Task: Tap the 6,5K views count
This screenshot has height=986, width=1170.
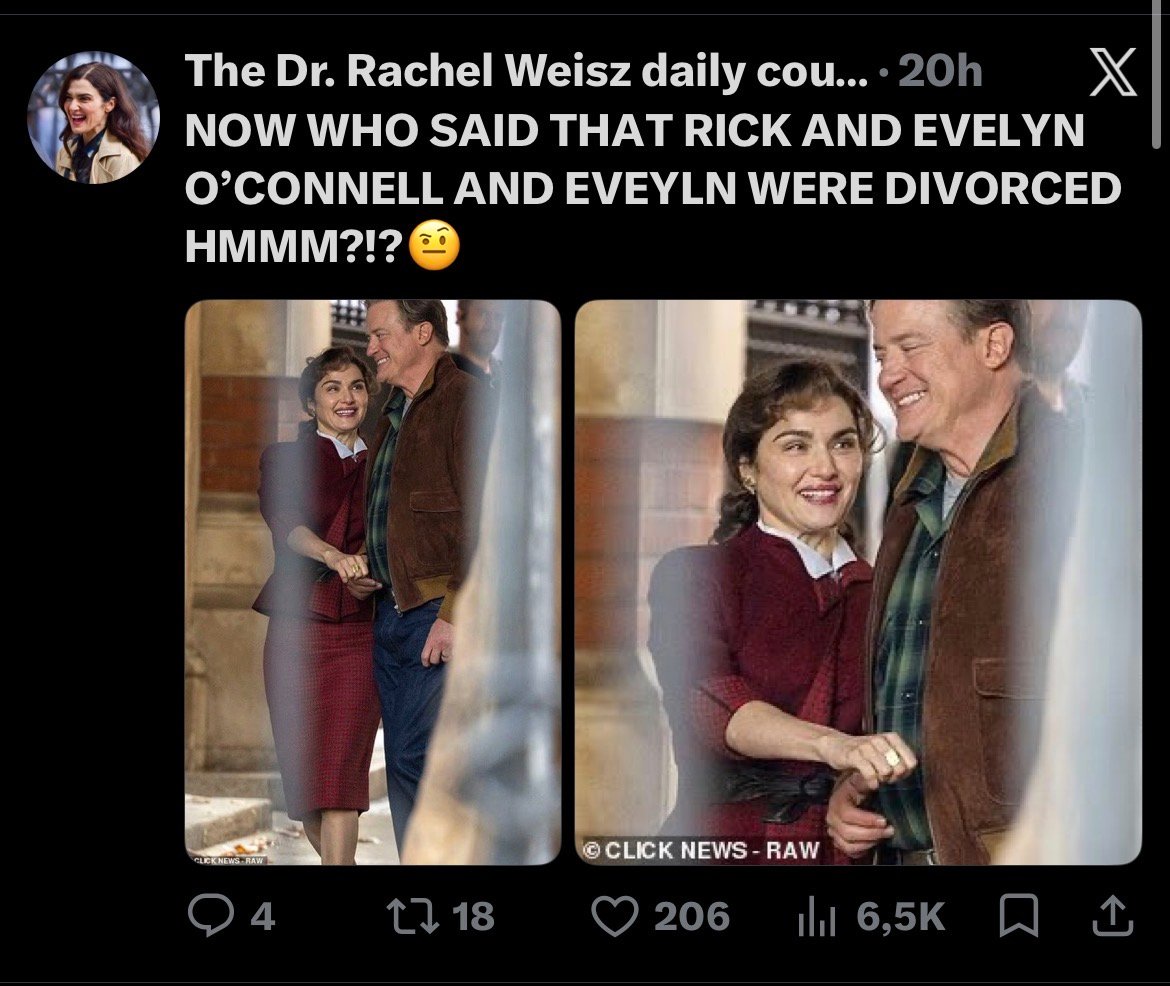Action: tap(901, 917)
